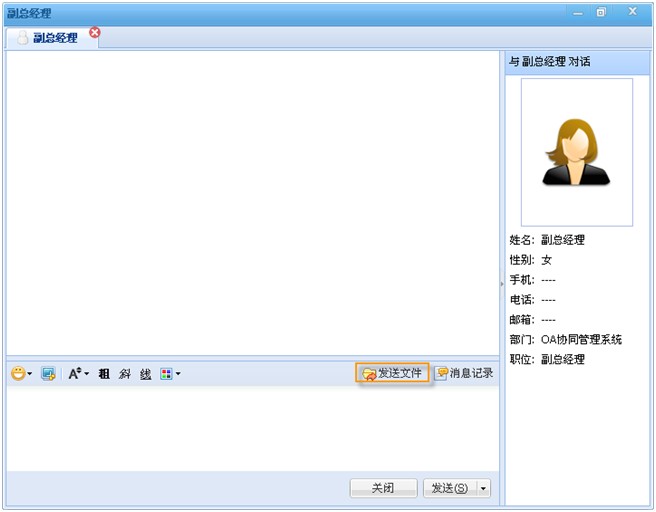Minimize the chat window

pos(578,13)
